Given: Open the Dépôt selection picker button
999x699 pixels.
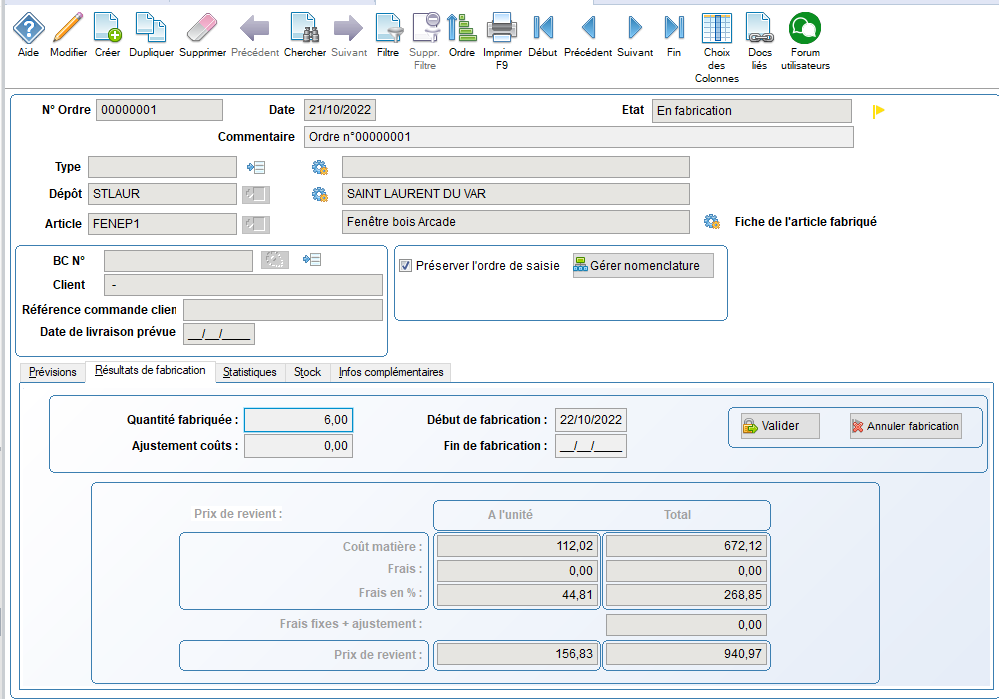Looking at the screenshot, I should 254,194.
